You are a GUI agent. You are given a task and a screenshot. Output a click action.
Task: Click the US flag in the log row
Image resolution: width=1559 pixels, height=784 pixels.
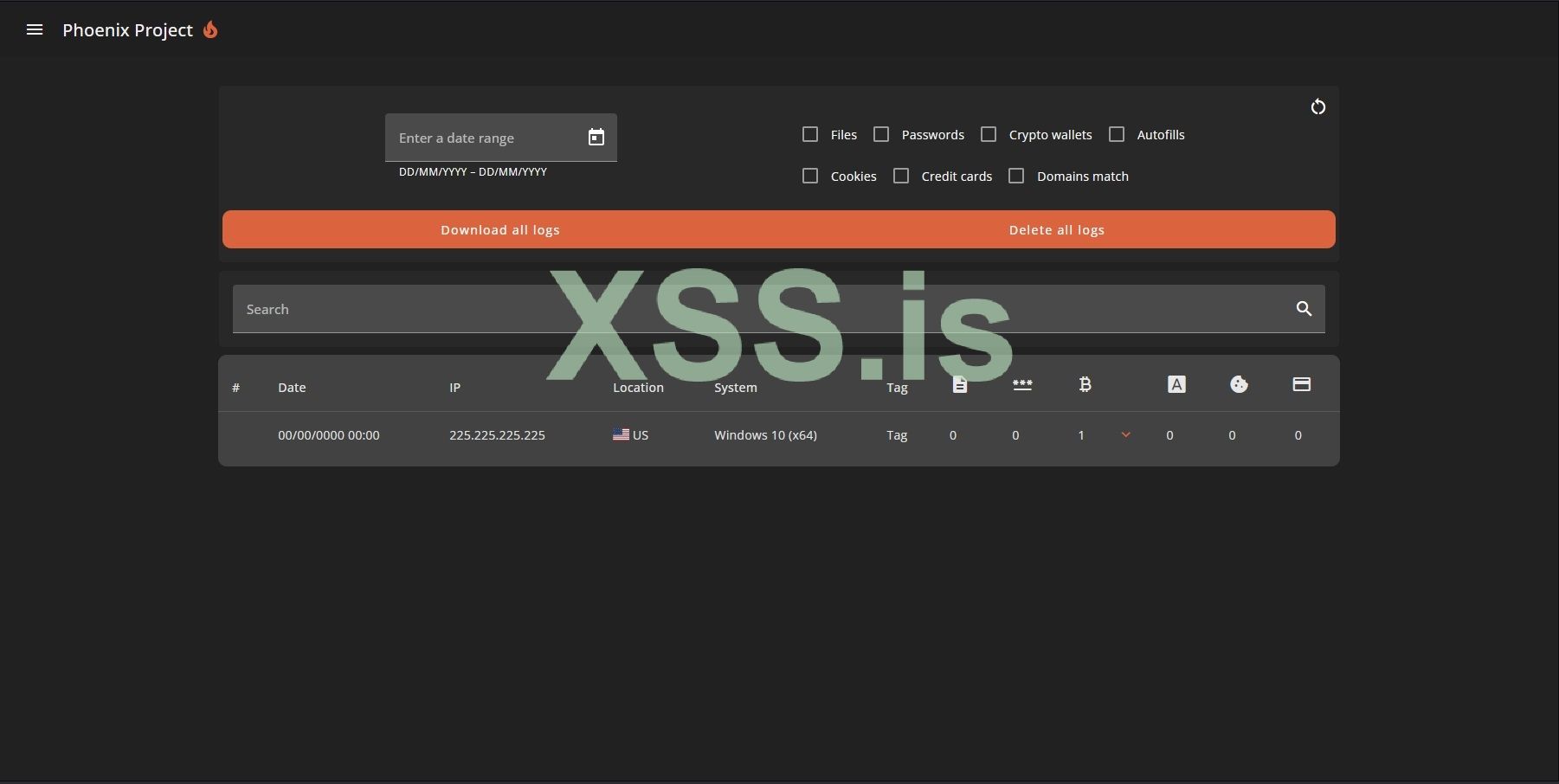pos(621,434)
